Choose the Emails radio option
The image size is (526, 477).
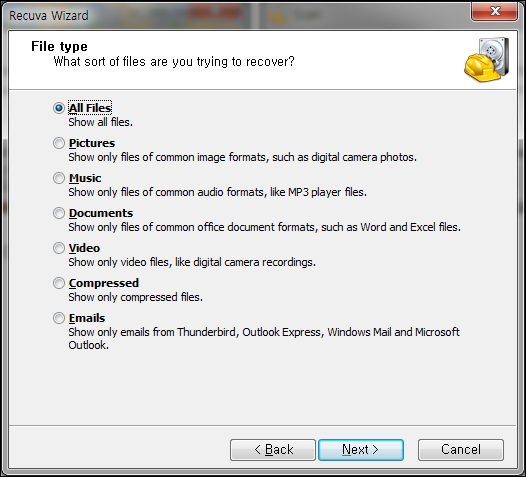59,318
